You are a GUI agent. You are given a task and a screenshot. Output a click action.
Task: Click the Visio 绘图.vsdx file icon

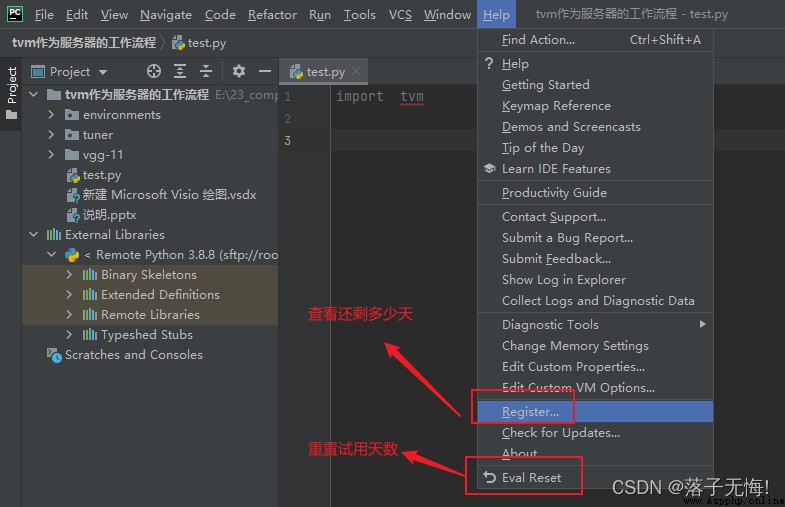pos(73,195)
